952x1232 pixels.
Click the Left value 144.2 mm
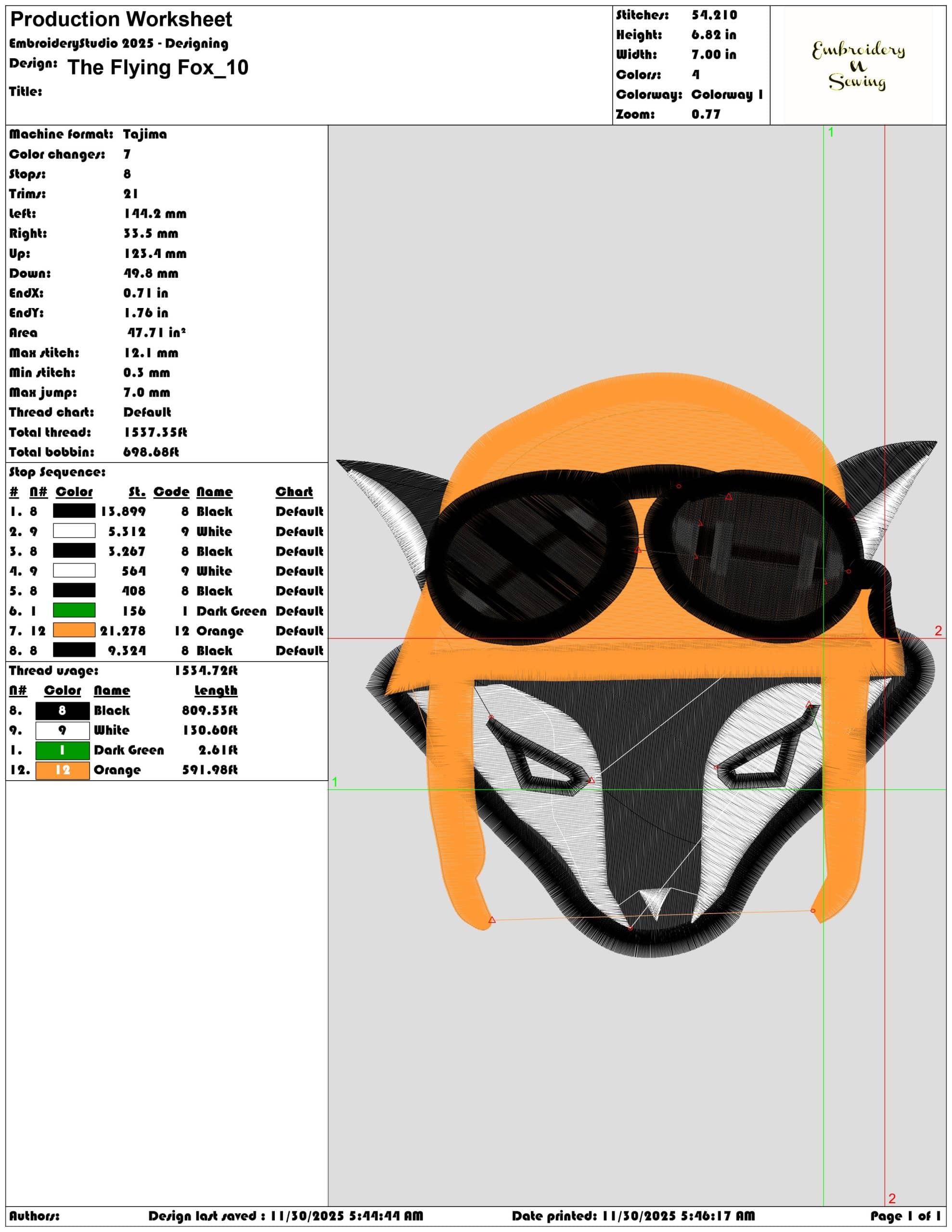155,214
